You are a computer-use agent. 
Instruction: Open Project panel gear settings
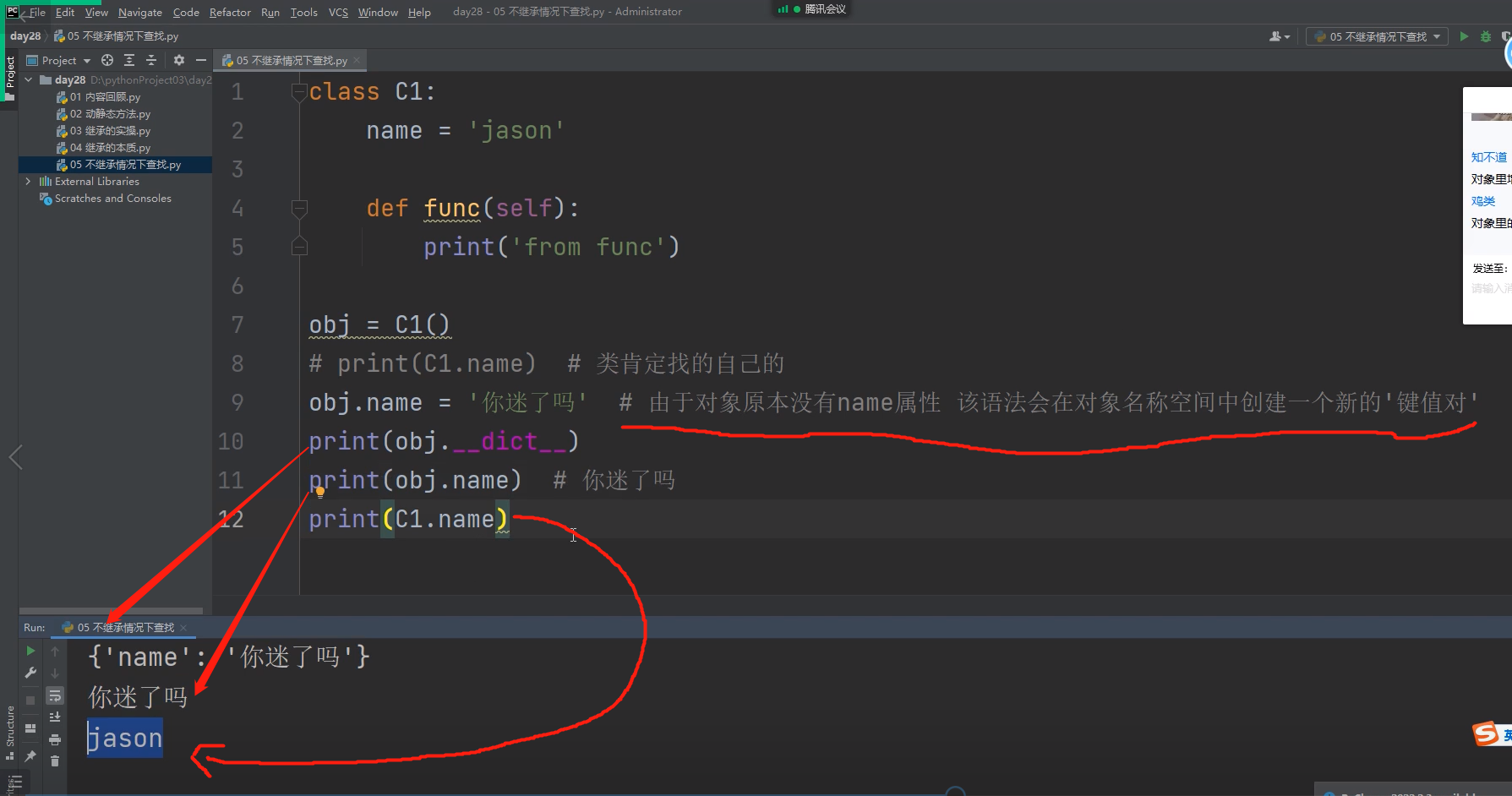[x=179, y=60]
